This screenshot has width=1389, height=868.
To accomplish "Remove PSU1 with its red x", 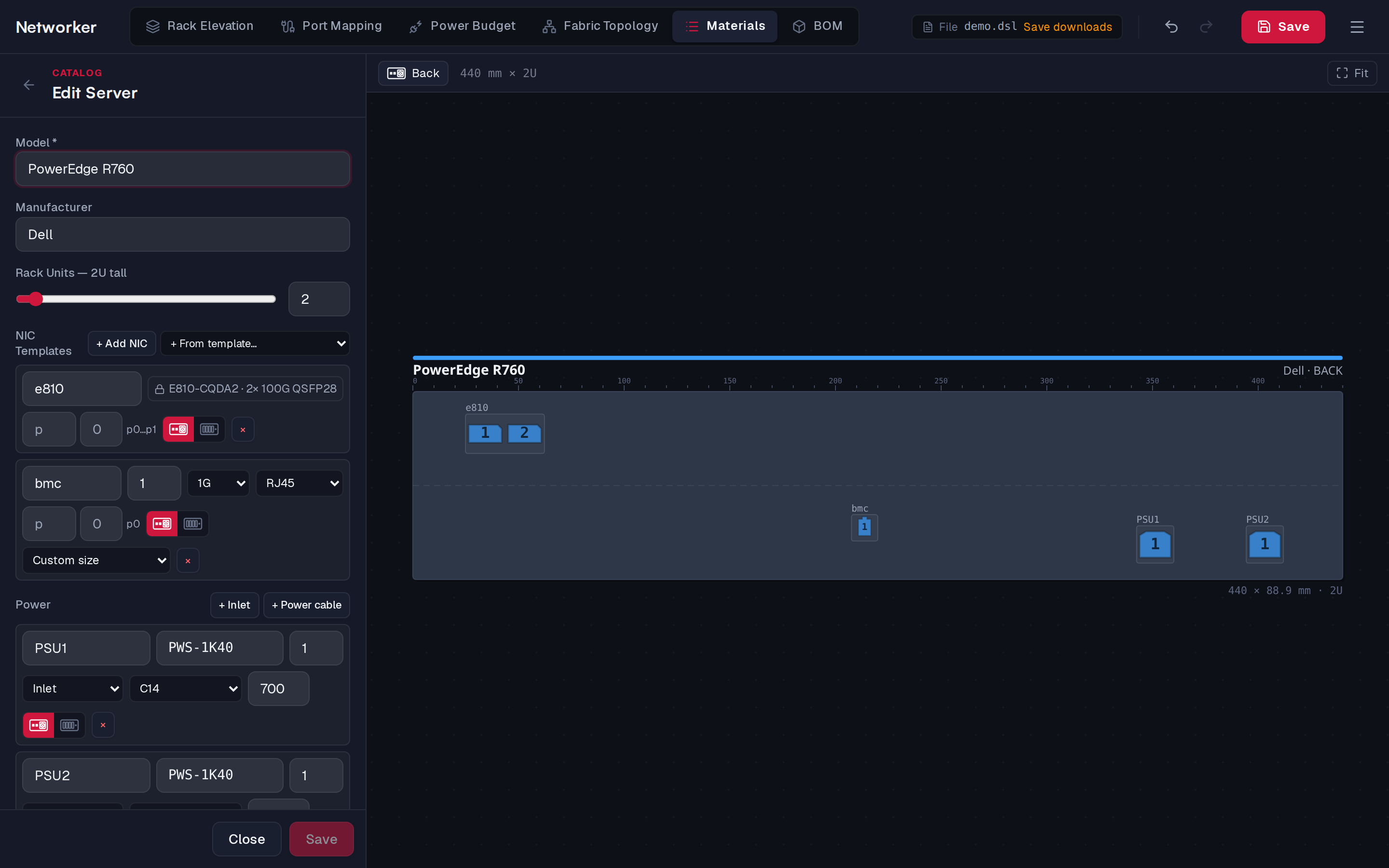I will pyautogui.click(x=103, y=725).
